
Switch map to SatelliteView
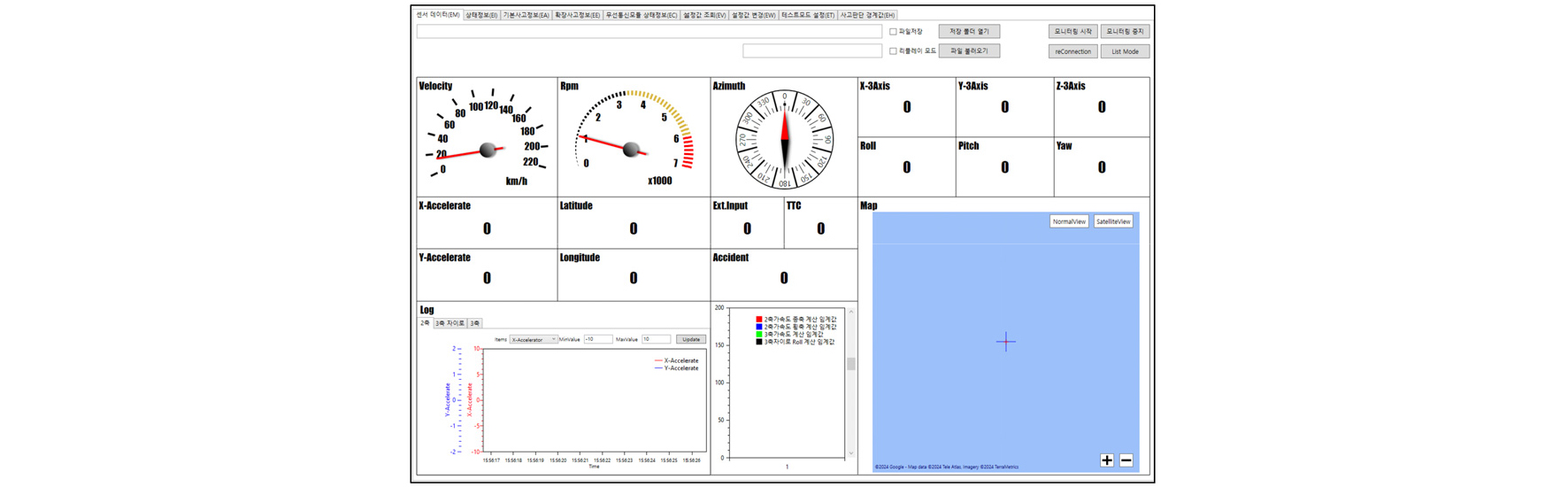(x=1112, y=221)
